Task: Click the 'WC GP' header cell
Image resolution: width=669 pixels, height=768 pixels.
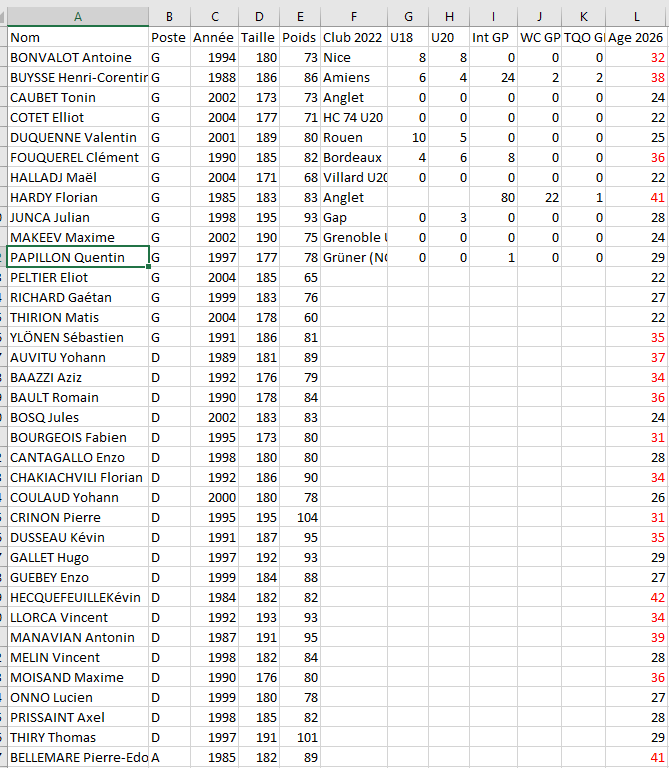Action: pyautogui.click(x=540, y=37)
